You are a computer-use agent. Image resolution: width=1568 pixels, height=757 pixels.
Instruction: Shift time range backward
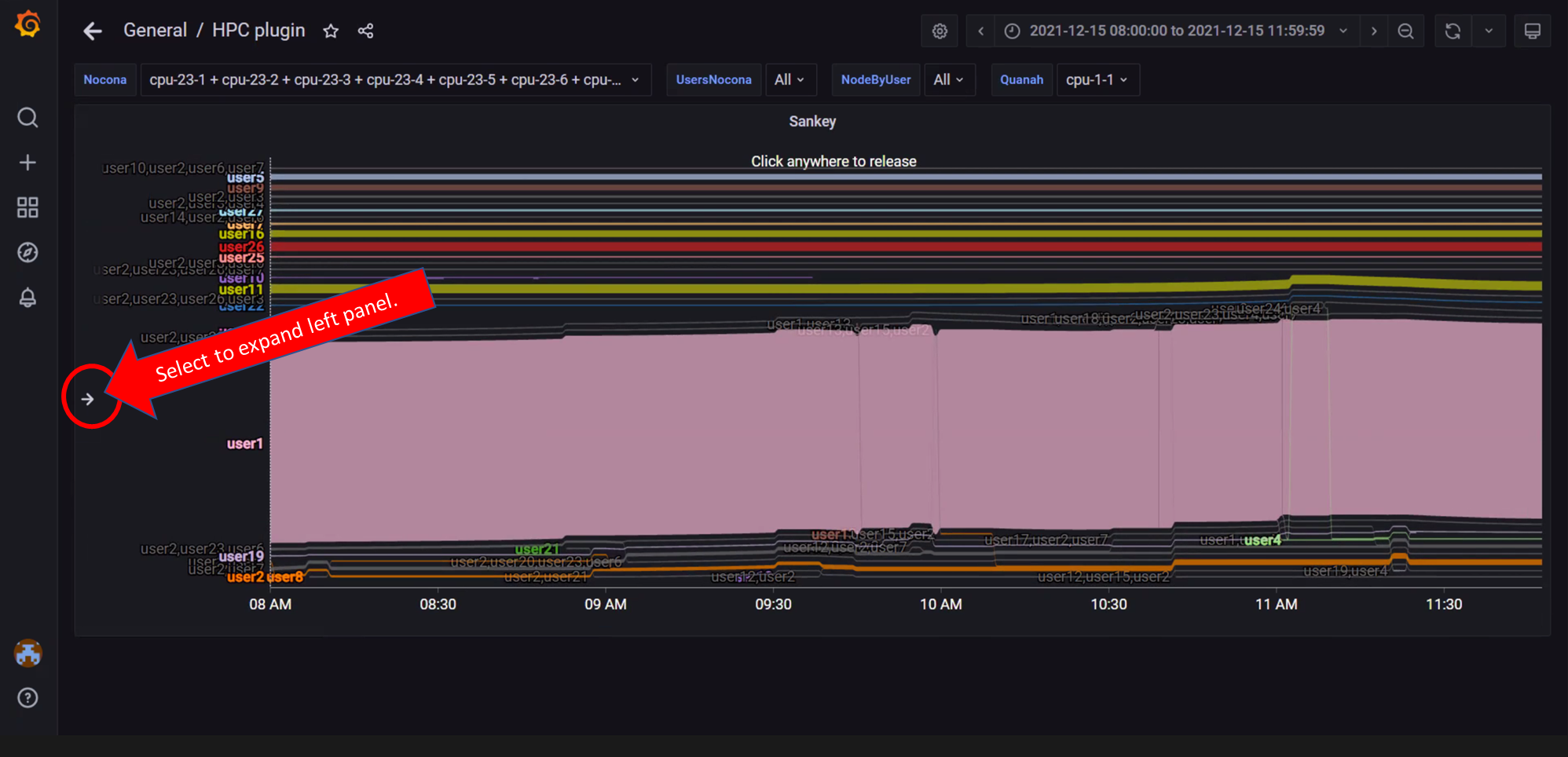tap(980, 31)
